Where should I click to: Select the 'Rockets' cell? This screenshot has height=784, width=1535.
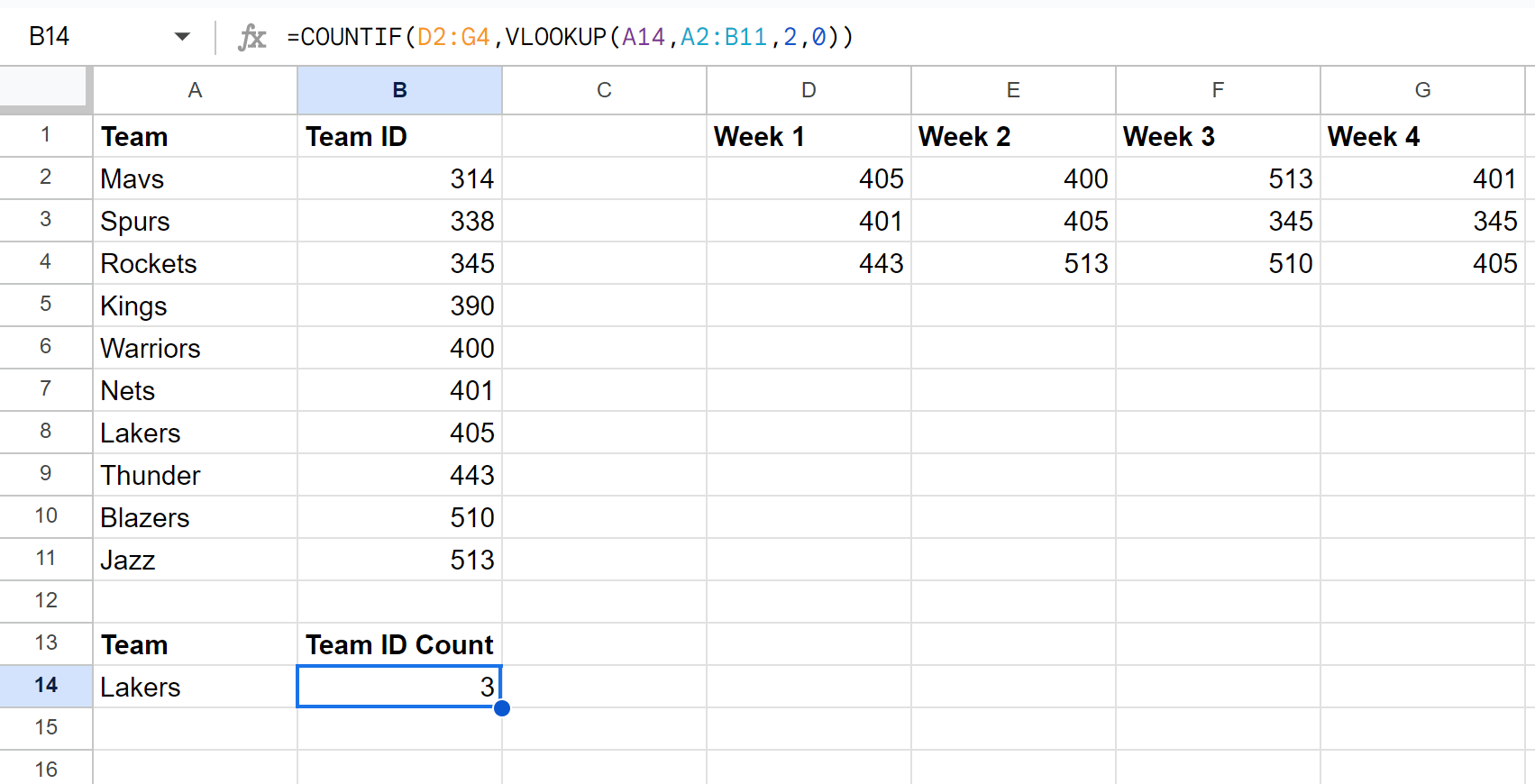point(195,263)
